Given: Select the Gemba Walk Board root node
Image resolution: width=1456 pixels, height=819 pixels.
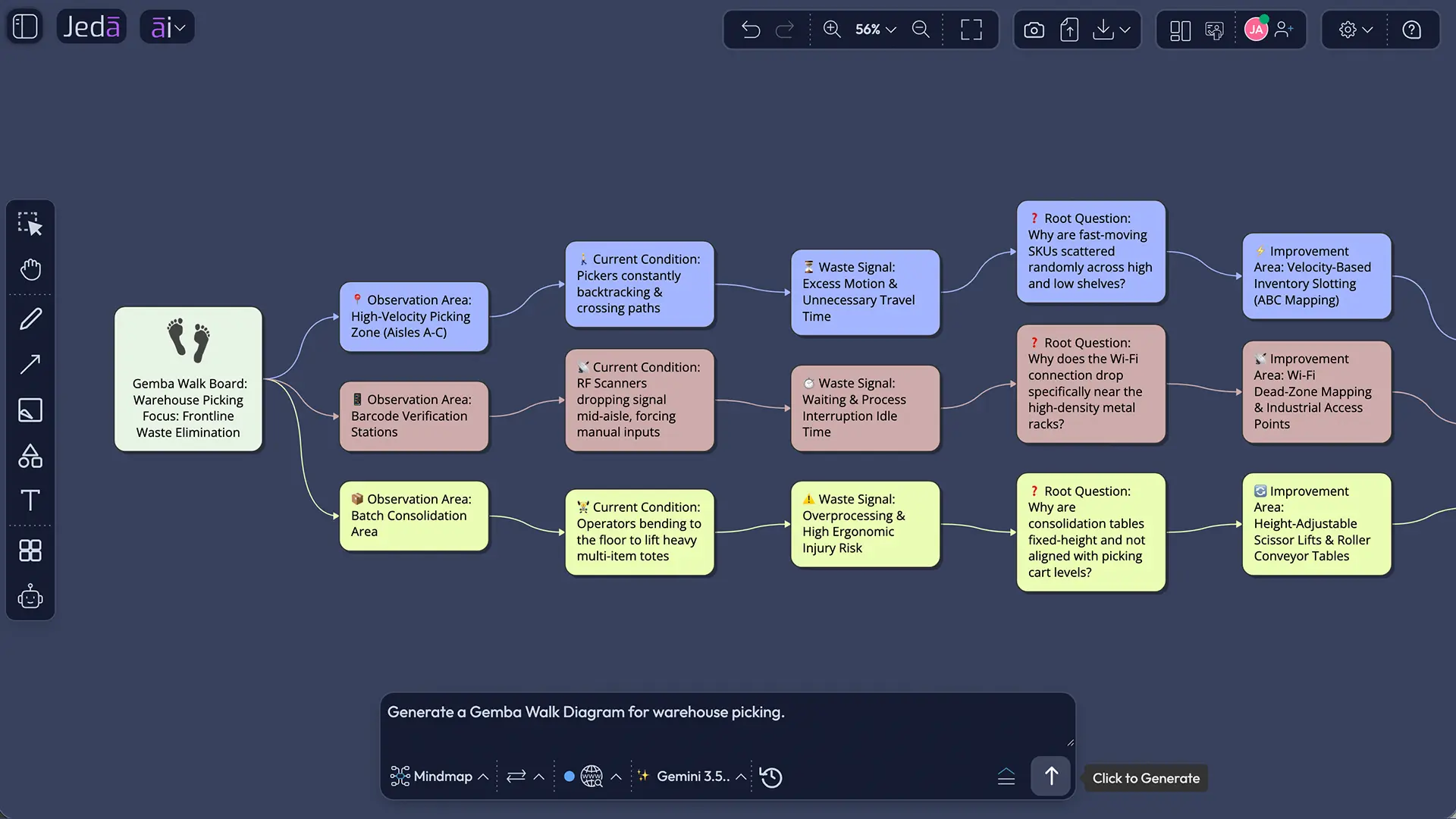Looking at the screenshot, I should (x=188, y=379).
